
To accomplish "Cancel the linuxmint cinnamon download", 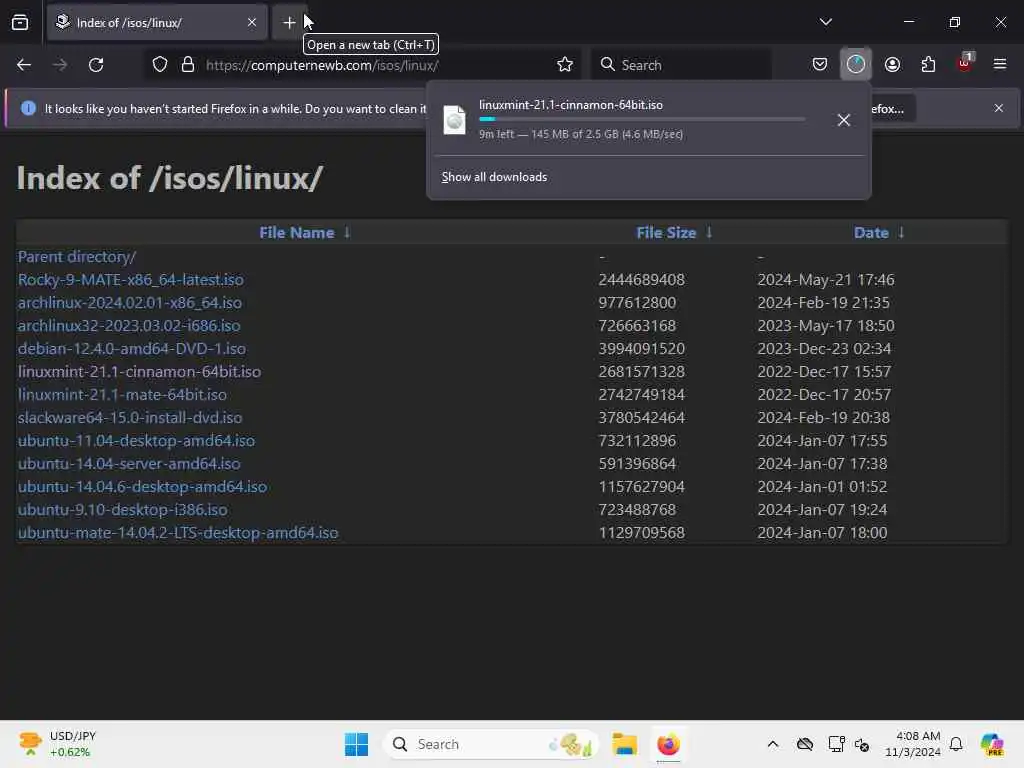I will 844,120.
